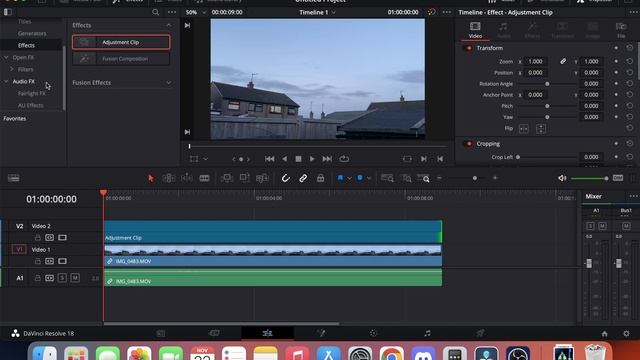
Task: Collapse the Audio FX tree item
Action: (x=6, y=82)
